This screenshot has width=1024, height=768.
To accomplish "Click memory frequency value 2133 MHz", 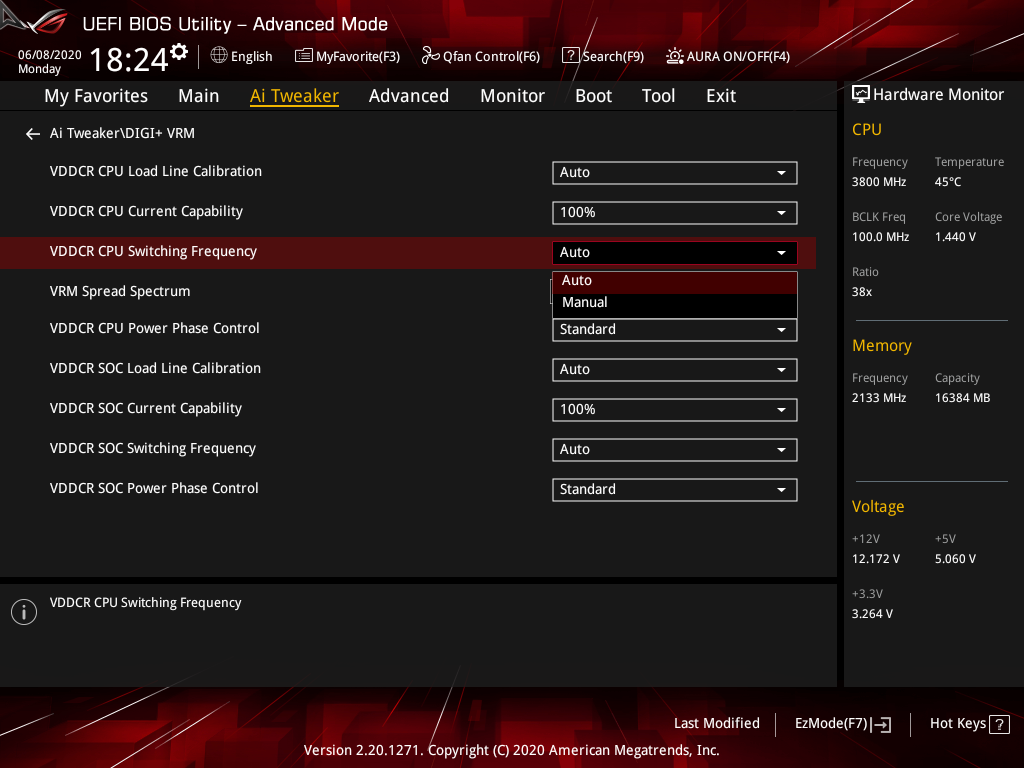I will 879,398.
